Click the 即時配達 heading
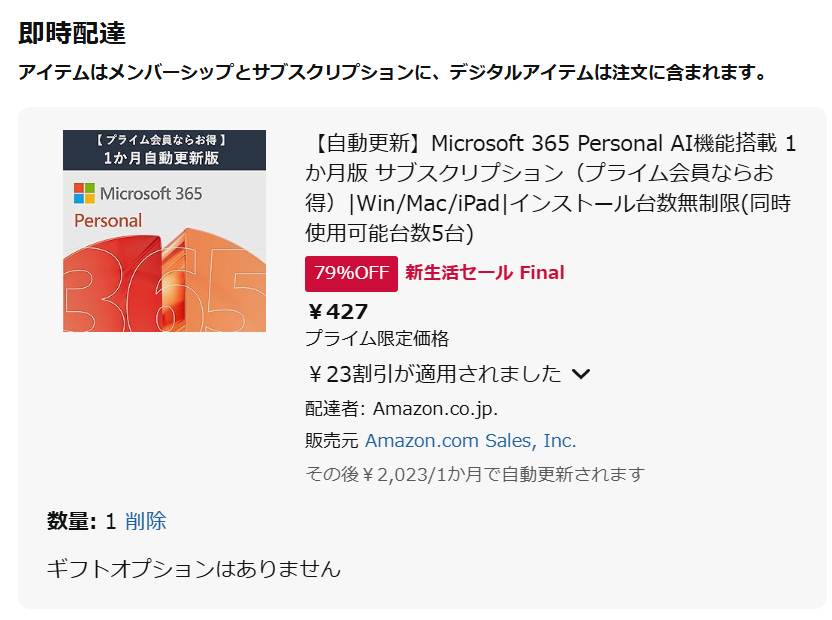The width and height of the screenshot is (832, 620). click(72, 33)
